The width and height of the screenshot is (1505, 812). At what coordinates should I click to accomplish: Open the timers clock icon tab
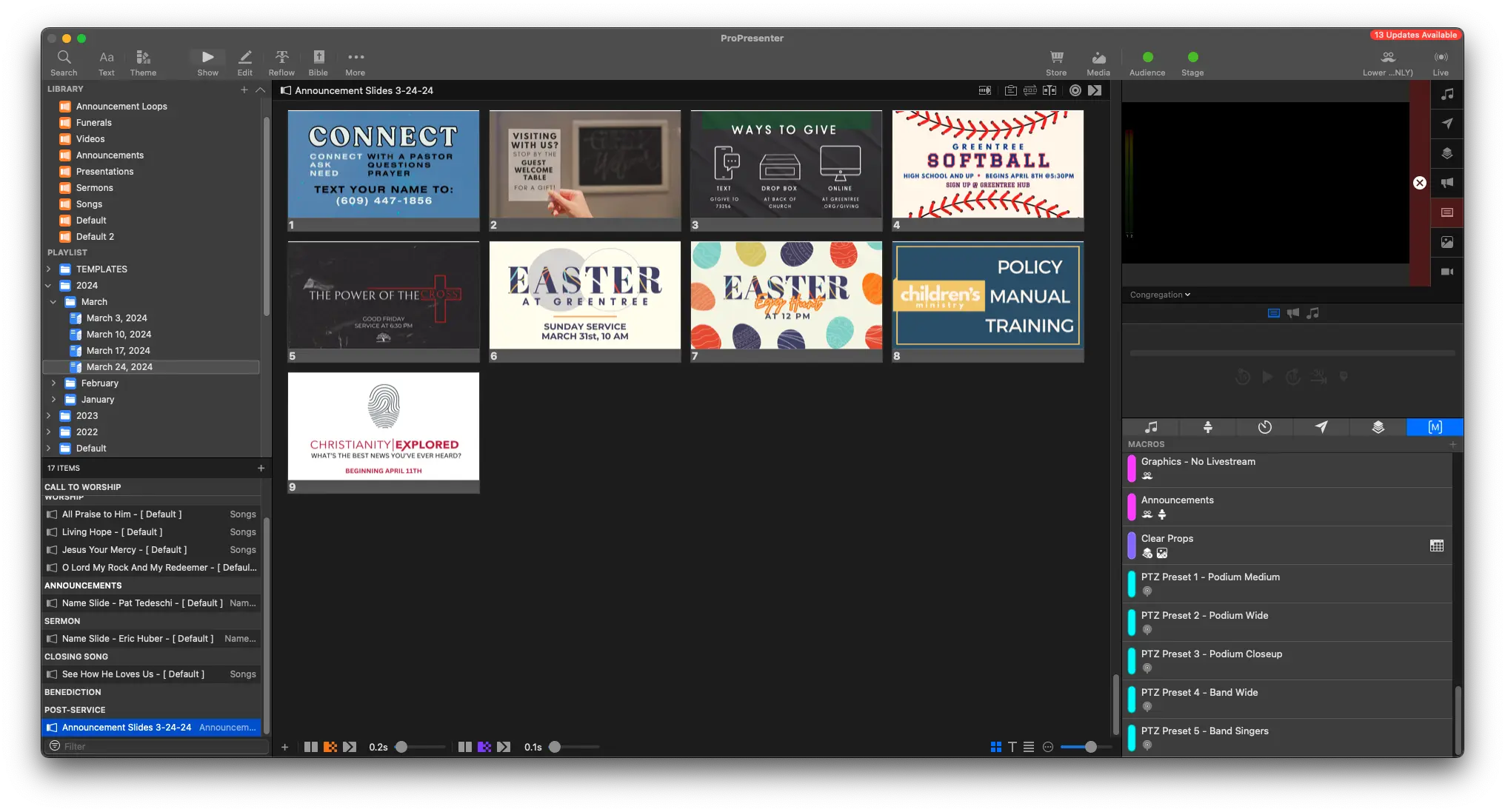[x=1264, y=427]
